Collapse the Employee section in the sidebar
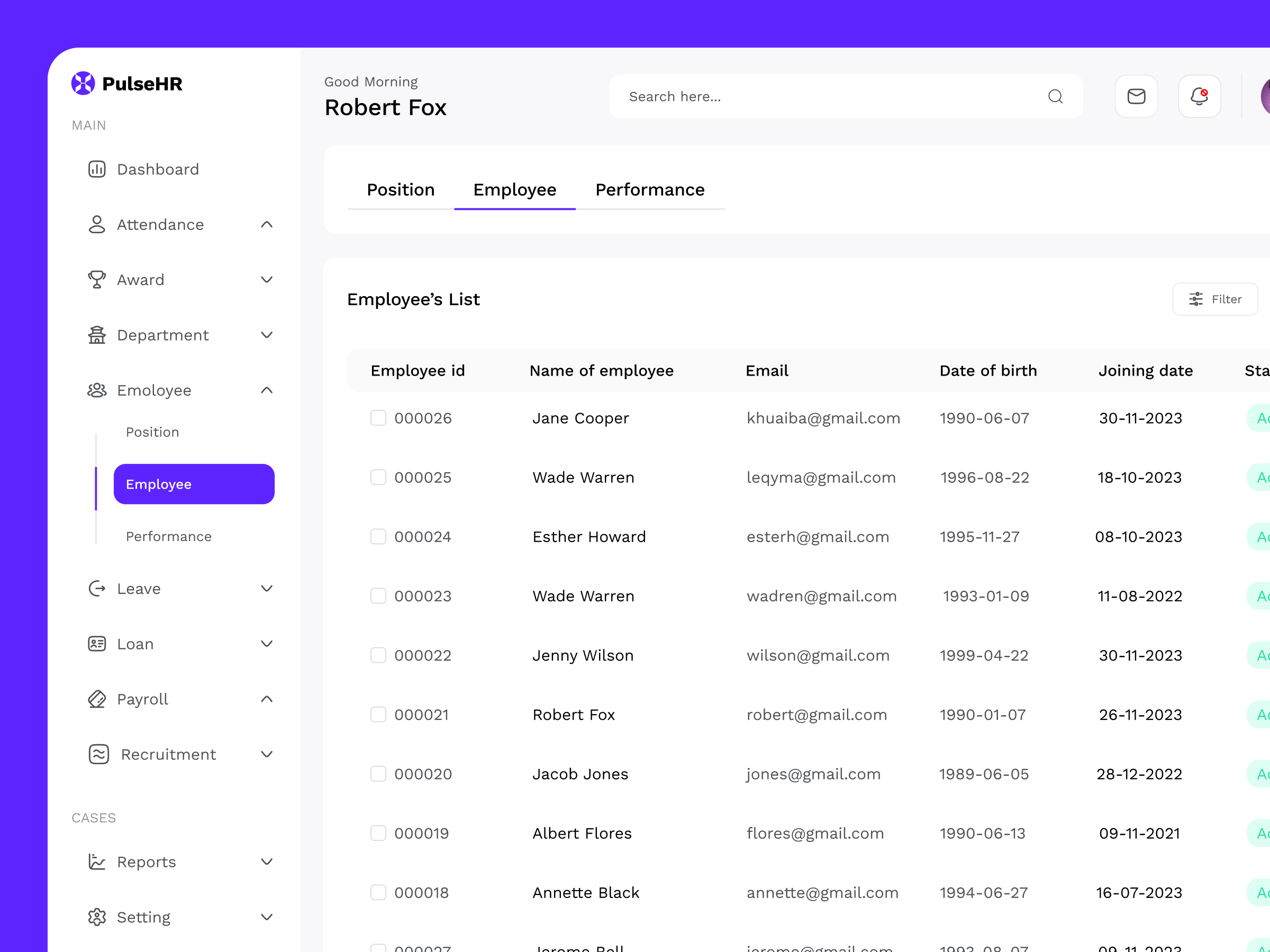 266,390
